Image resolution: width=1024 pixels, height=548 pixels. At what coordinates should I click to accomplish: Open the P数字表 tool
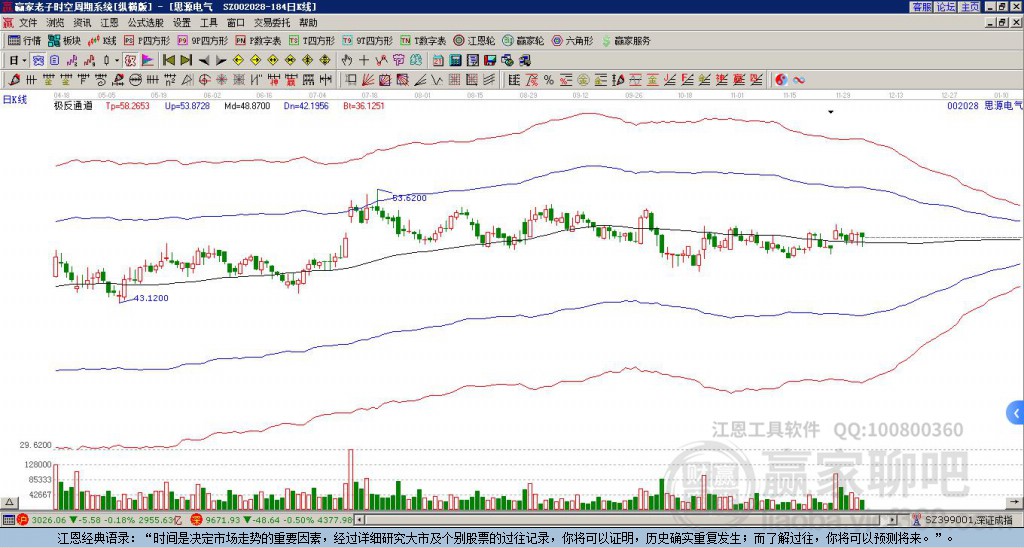coord(259,40)
